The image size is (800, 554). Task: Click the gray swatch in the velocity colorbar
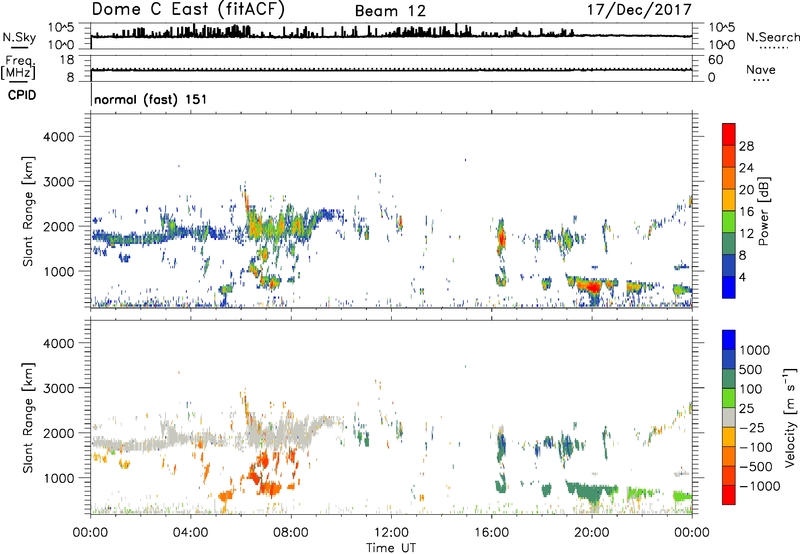(729, 418)
